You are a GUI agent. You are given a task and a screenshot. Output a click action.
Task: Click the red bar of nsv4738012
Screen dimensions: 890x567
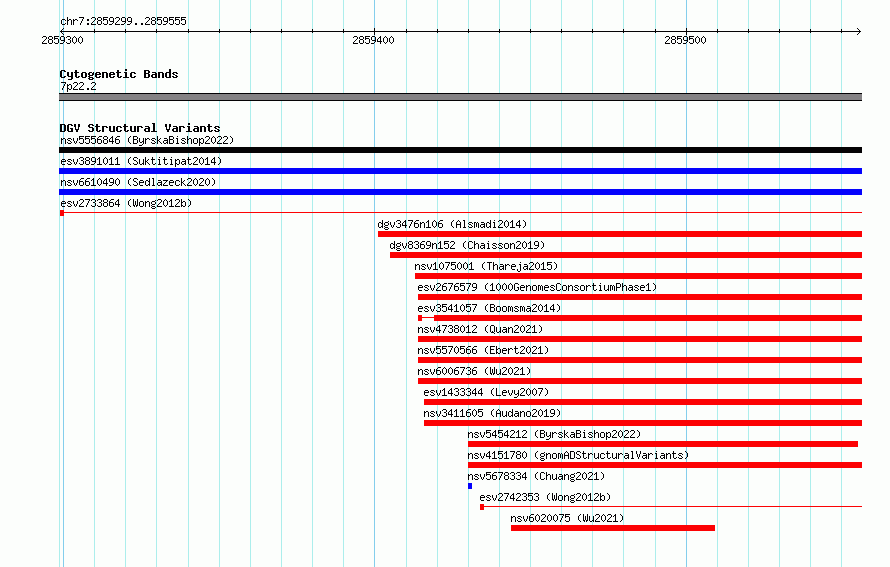click(x=640, y=339)
